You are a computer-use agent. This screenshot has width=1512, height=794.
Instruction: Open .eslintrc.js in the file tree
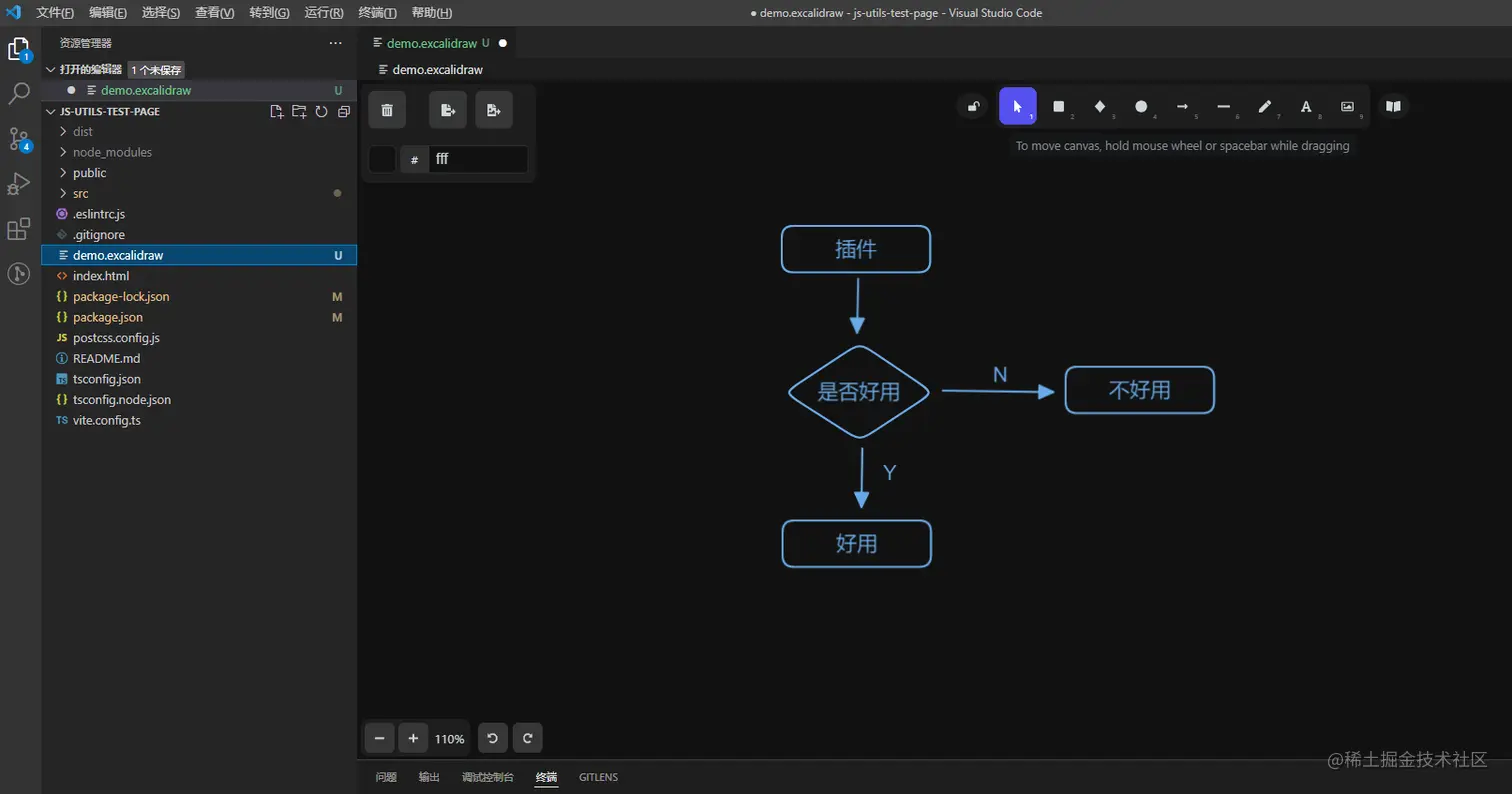(x=198, y=214)
